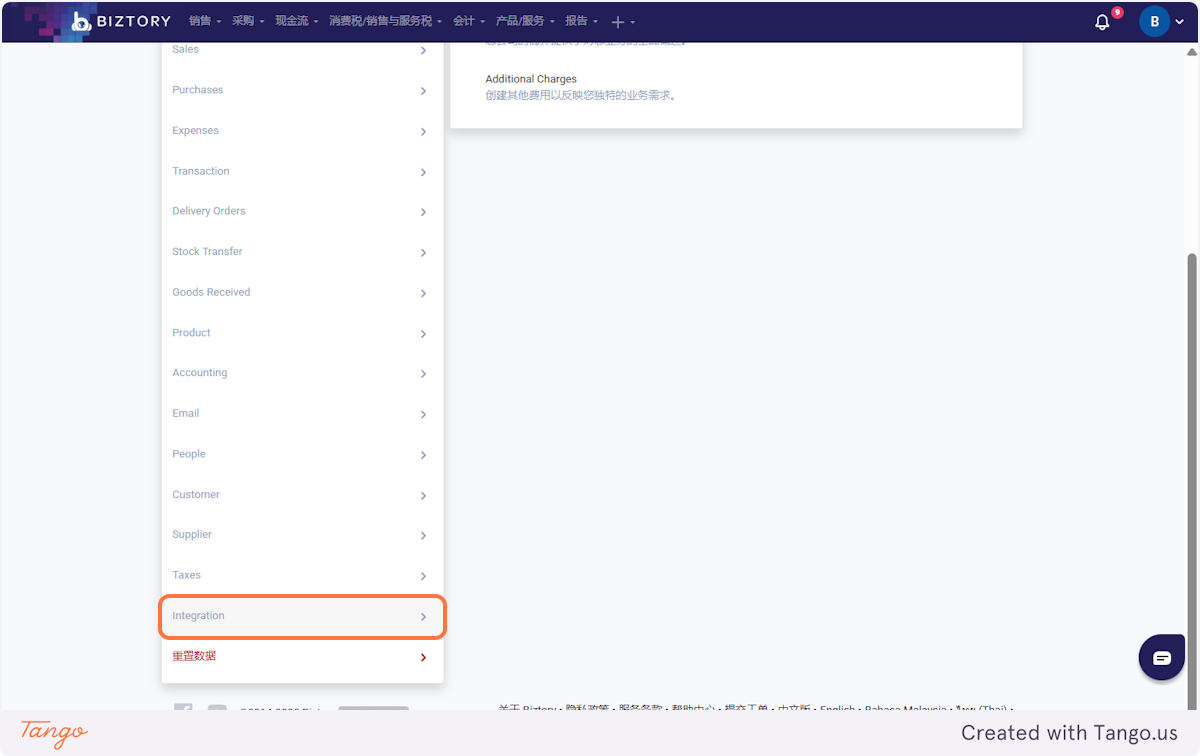Screen dimensions: 1200x756
Task: Select the Purchases settings label
Action: coord(198,90)
